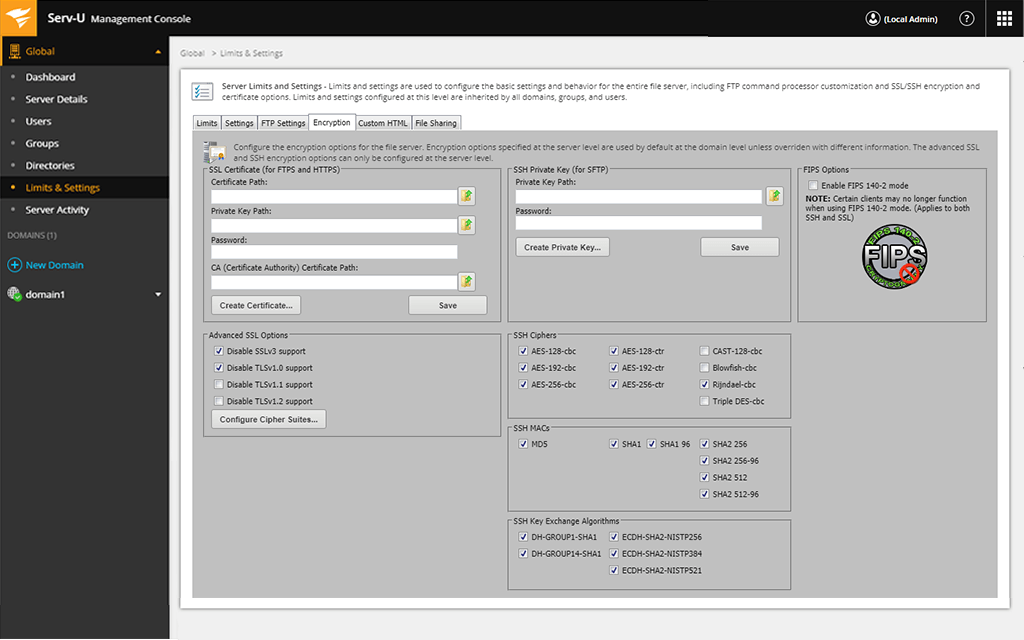Check Disable TLSv1.2 support

click(219, 400)
